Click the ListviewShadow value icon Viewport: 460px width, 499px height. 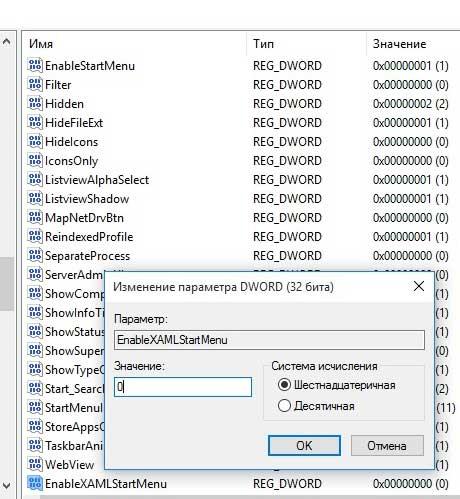(35, 198)
